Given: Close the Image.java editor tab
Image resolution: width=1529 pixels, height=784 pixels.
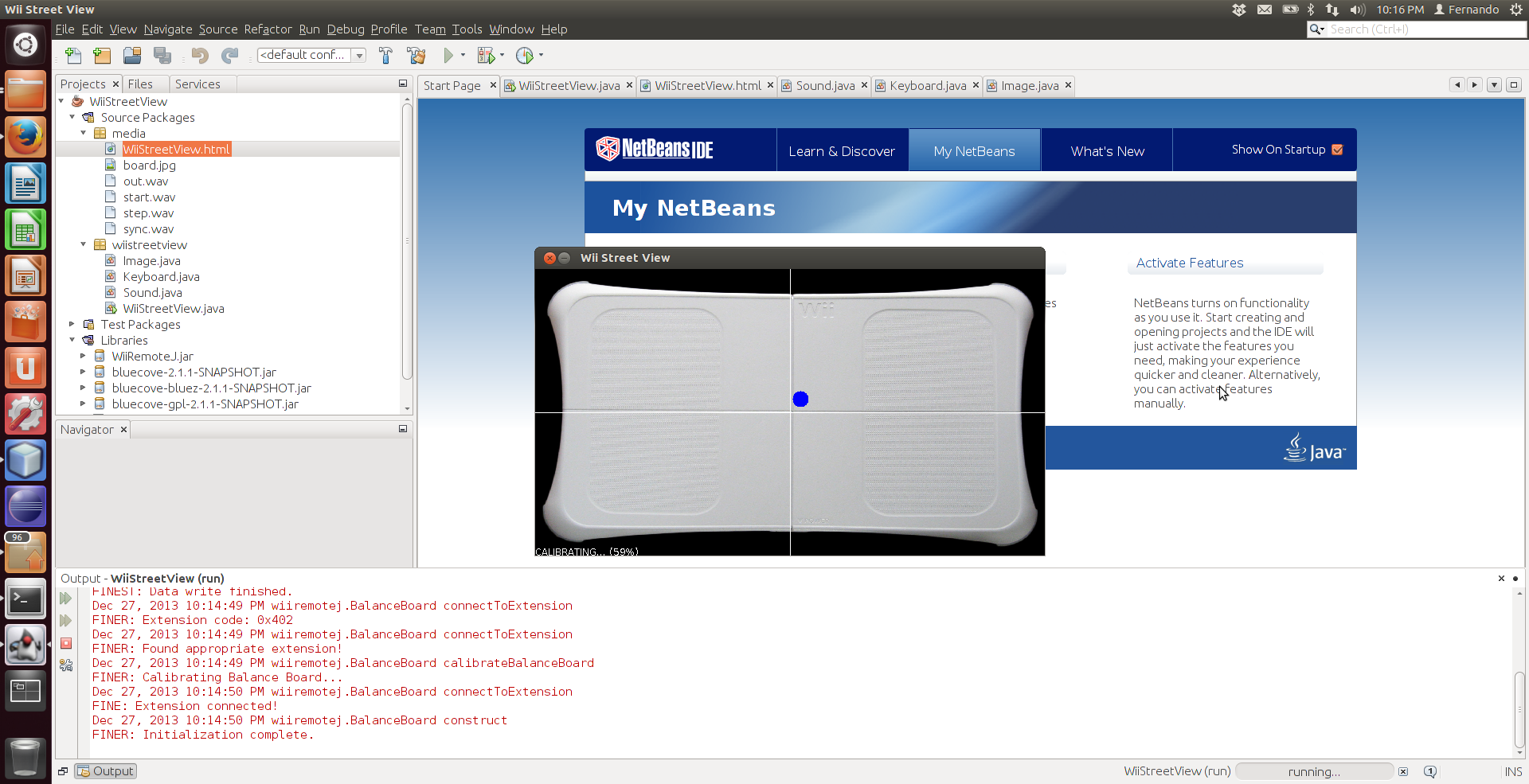Looking at the screenshot, I should [x=1068, y=84].
